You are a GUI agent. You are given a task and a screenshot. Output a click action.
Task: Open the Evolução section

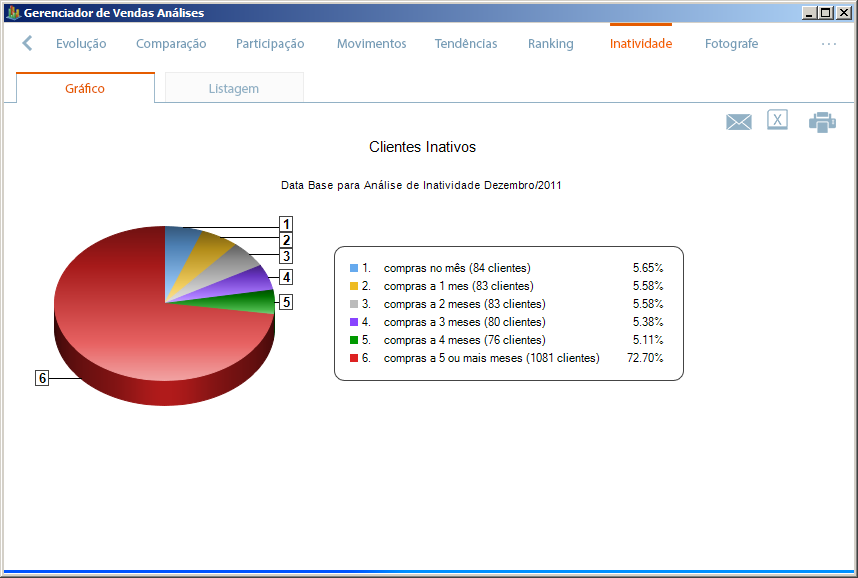pyautogui.click(x=81, y=44)
